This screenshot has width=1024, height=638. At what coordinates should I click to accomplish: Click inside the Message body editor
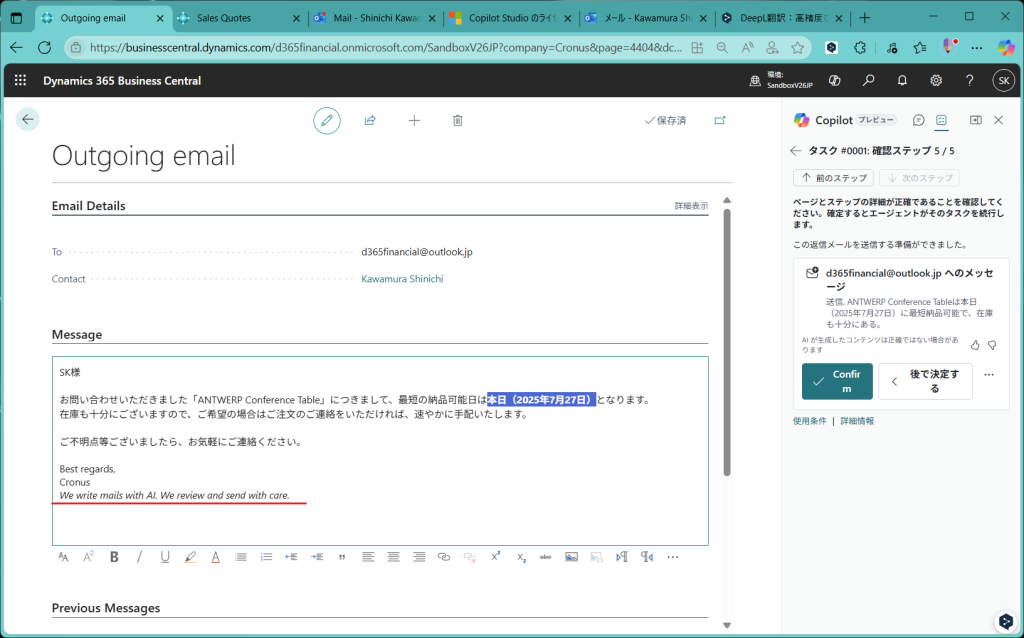coord(380,451)
